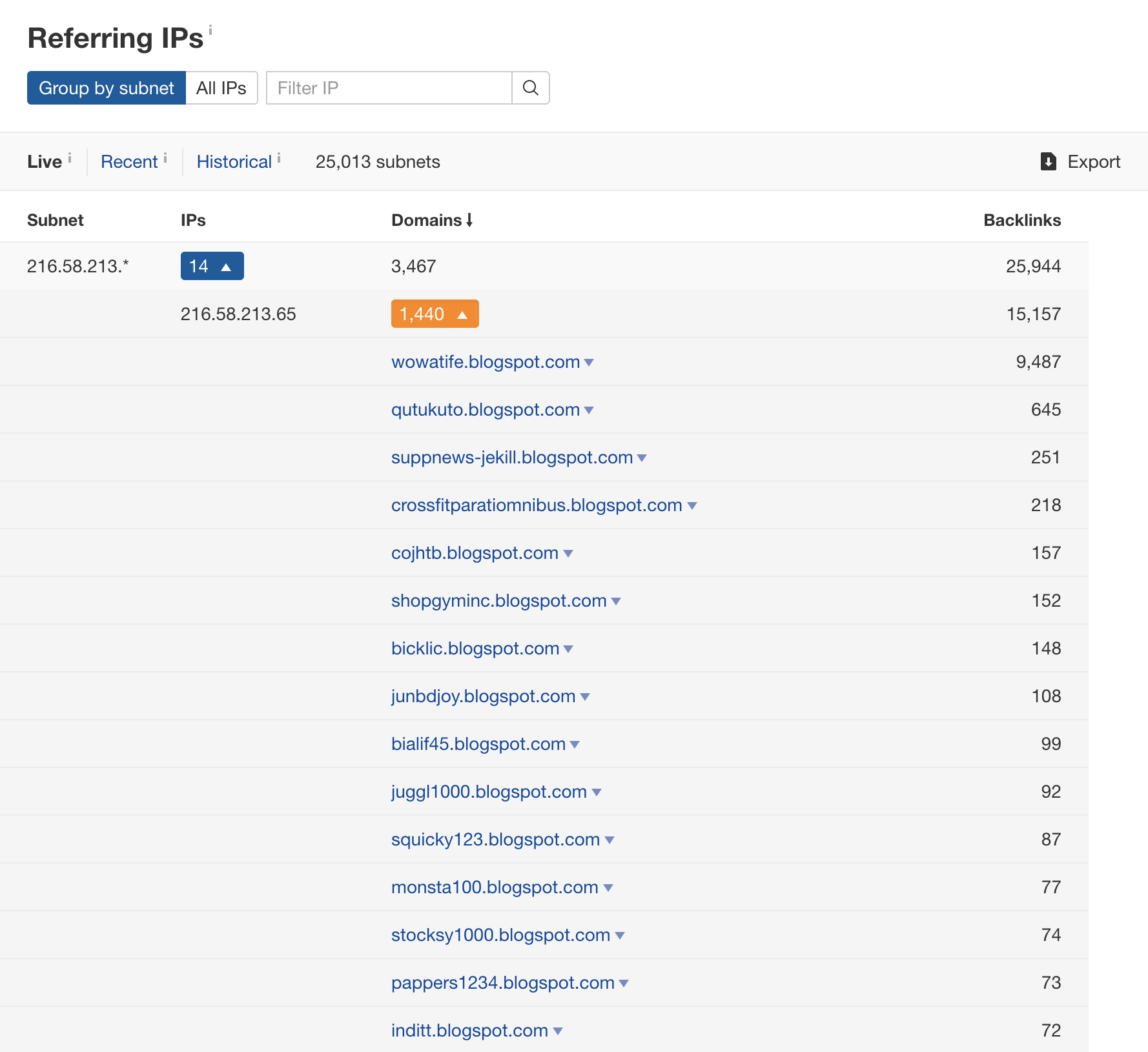The image size is (1148, 1052).
Task: Click the Domains sort arrow icon
Action: (x=469, y=220)
